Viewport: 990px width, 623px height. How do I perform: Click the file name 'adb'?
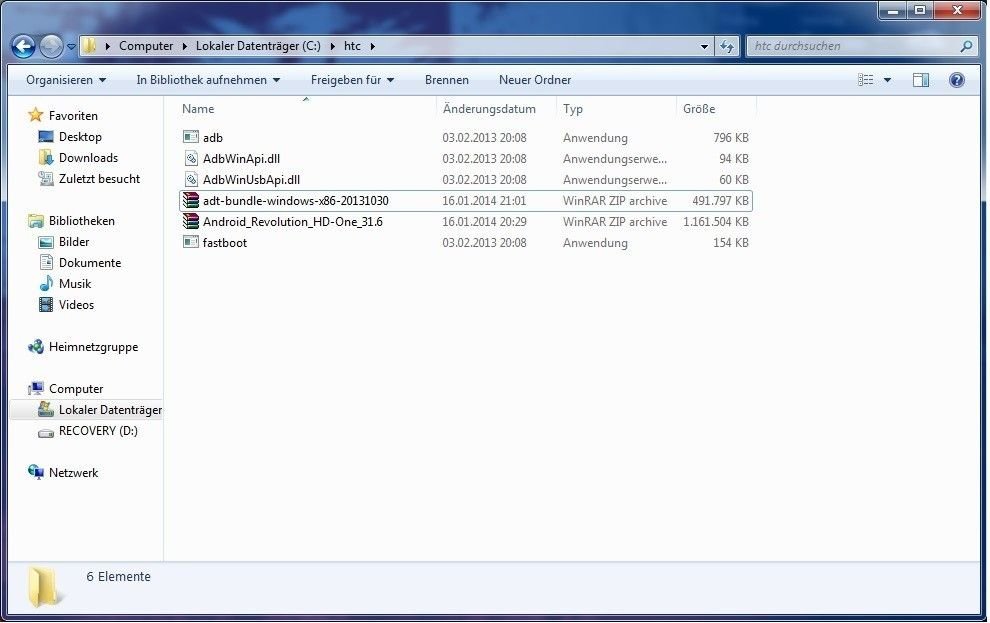[213, 138]
